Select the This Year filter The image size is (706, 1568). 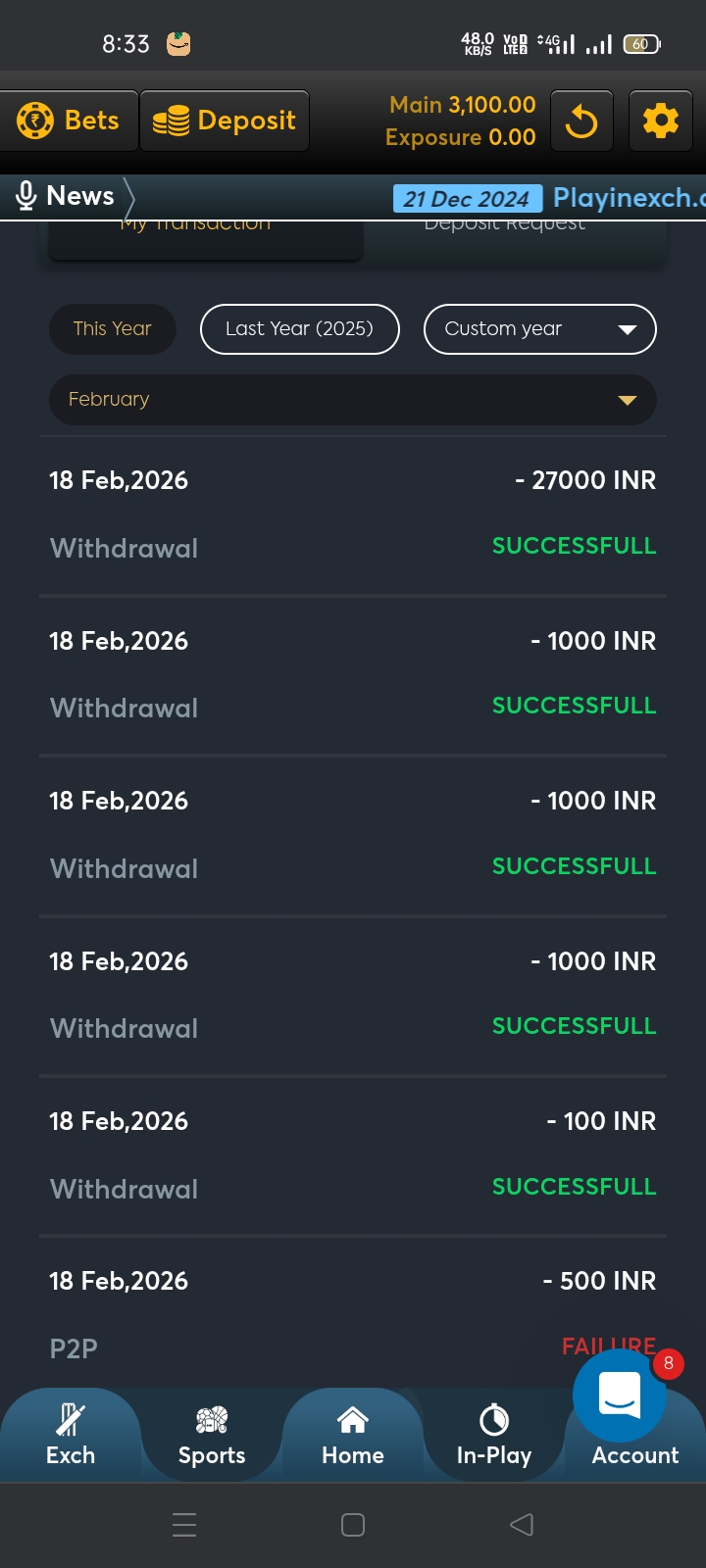click(113, 329)
